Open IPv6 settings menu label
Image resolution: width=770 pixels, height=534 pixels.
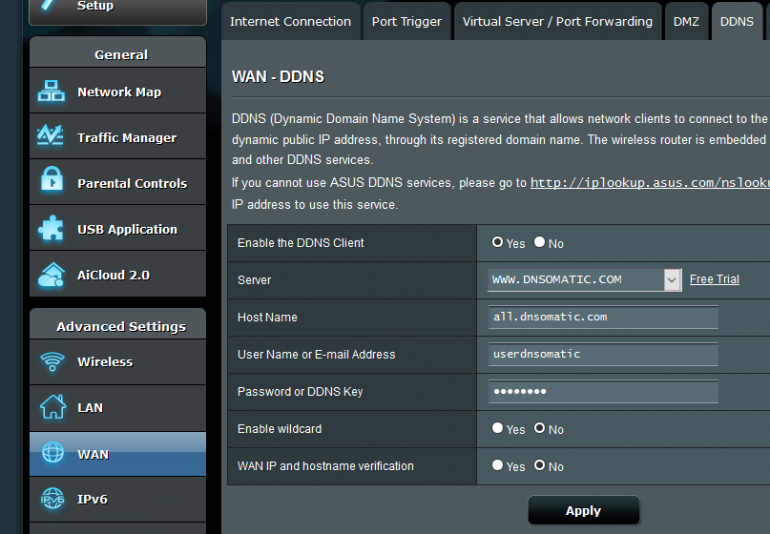(92, 499)
